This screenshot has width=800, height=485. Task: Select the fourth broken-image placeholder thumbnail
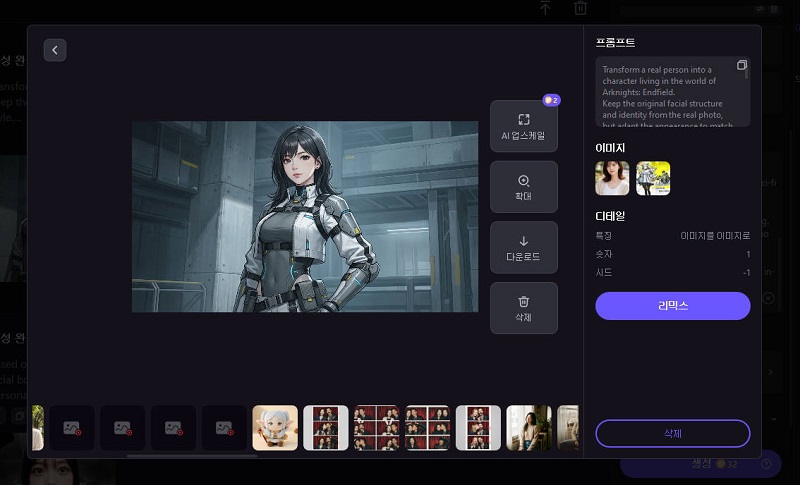coord(224,428)
